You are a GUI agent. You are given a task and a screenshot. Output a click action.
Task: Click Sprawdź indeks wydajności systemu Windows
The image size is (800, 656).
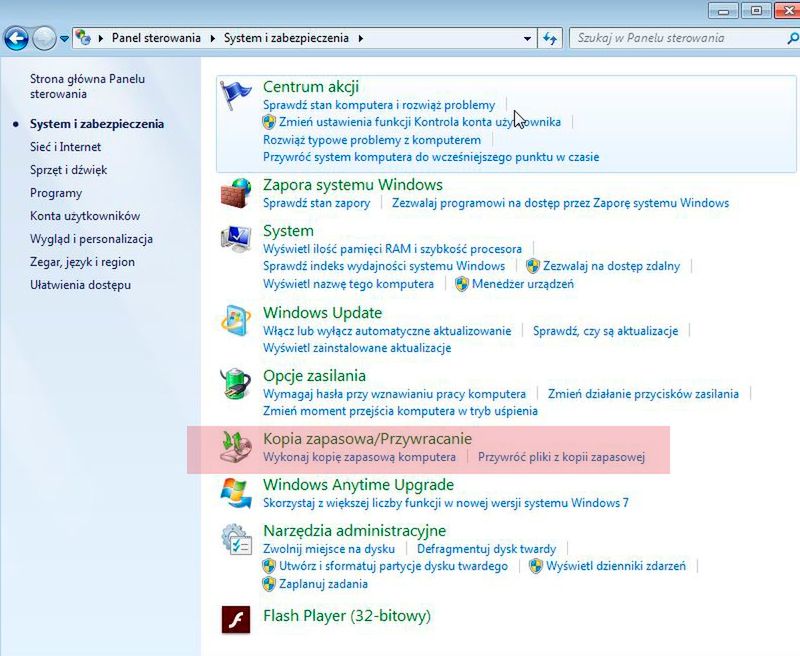point(384,266)
